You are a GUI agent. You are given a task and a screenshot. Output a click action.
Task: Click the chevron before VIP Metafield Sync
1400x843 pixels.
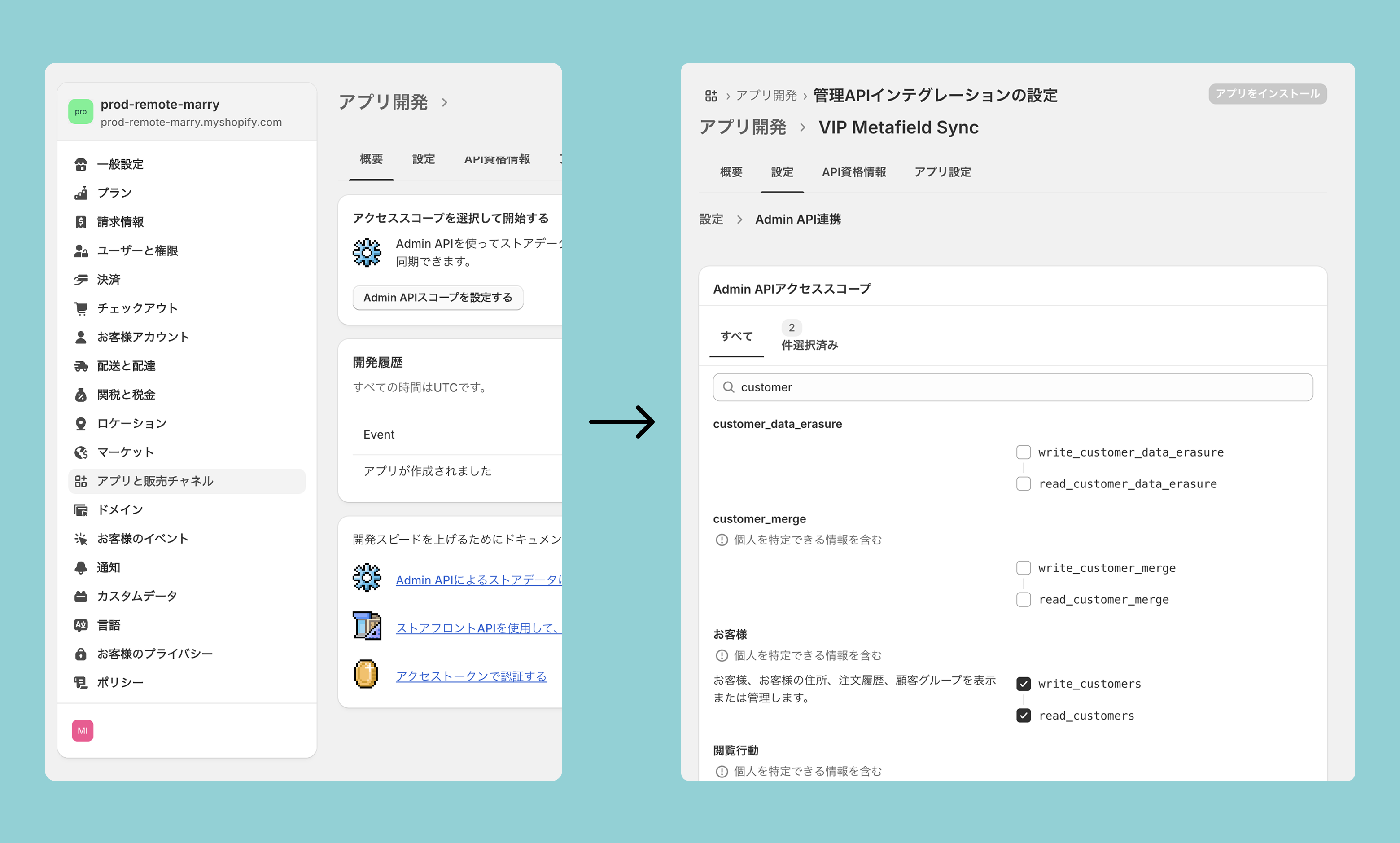click(x=802, y=128)
